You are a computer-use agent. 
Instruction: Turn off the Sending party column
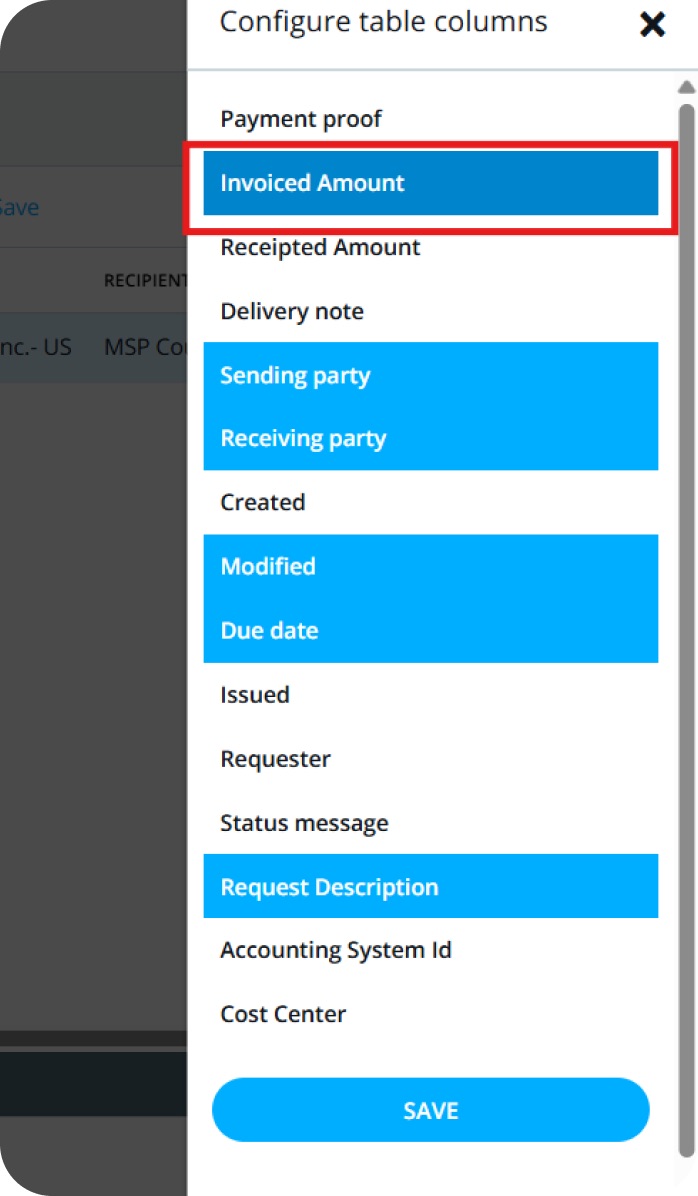430,376
